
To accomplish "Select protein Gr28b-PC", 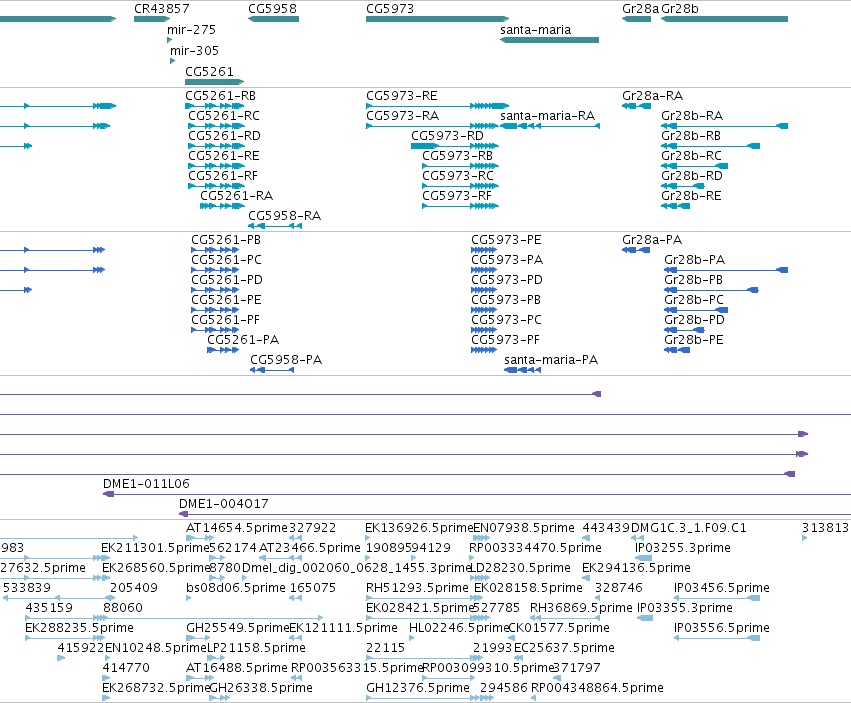I will 696,310.
